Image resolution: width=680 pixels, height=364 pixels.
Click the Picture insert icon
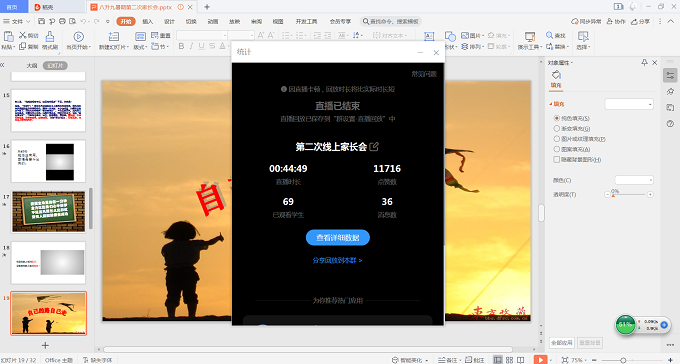point(465,35)
